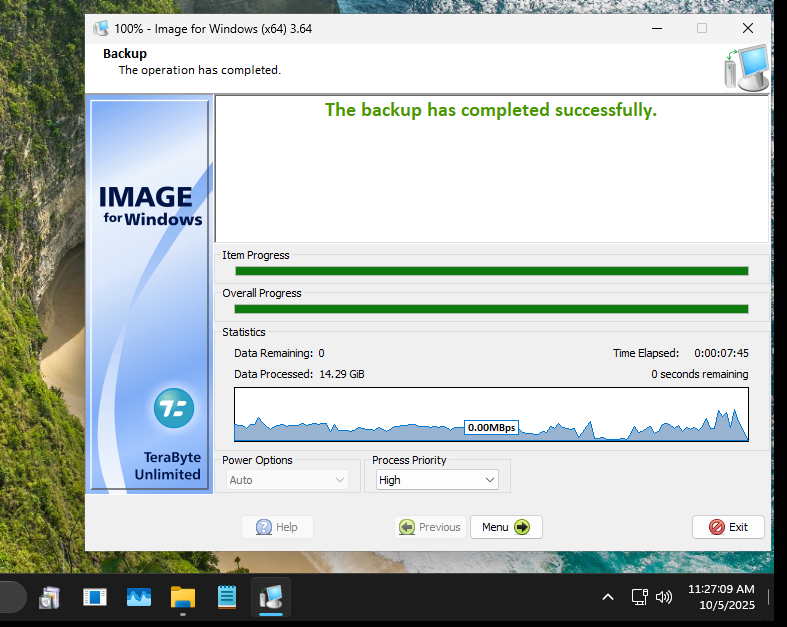Screen dimensions: 787x627
Task: Open the performance monitor taskbar icon
Action: pyautogui.click(x=139, y=597)
